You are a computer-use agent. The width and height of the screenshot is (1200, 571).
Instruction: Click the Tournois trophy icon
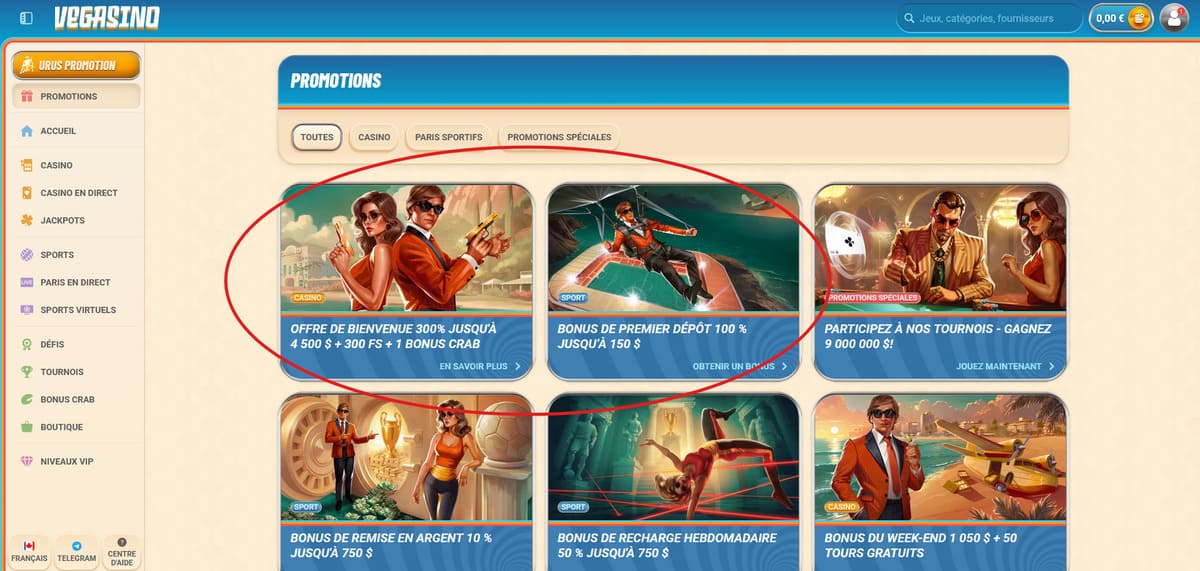(x=27, y=372)
